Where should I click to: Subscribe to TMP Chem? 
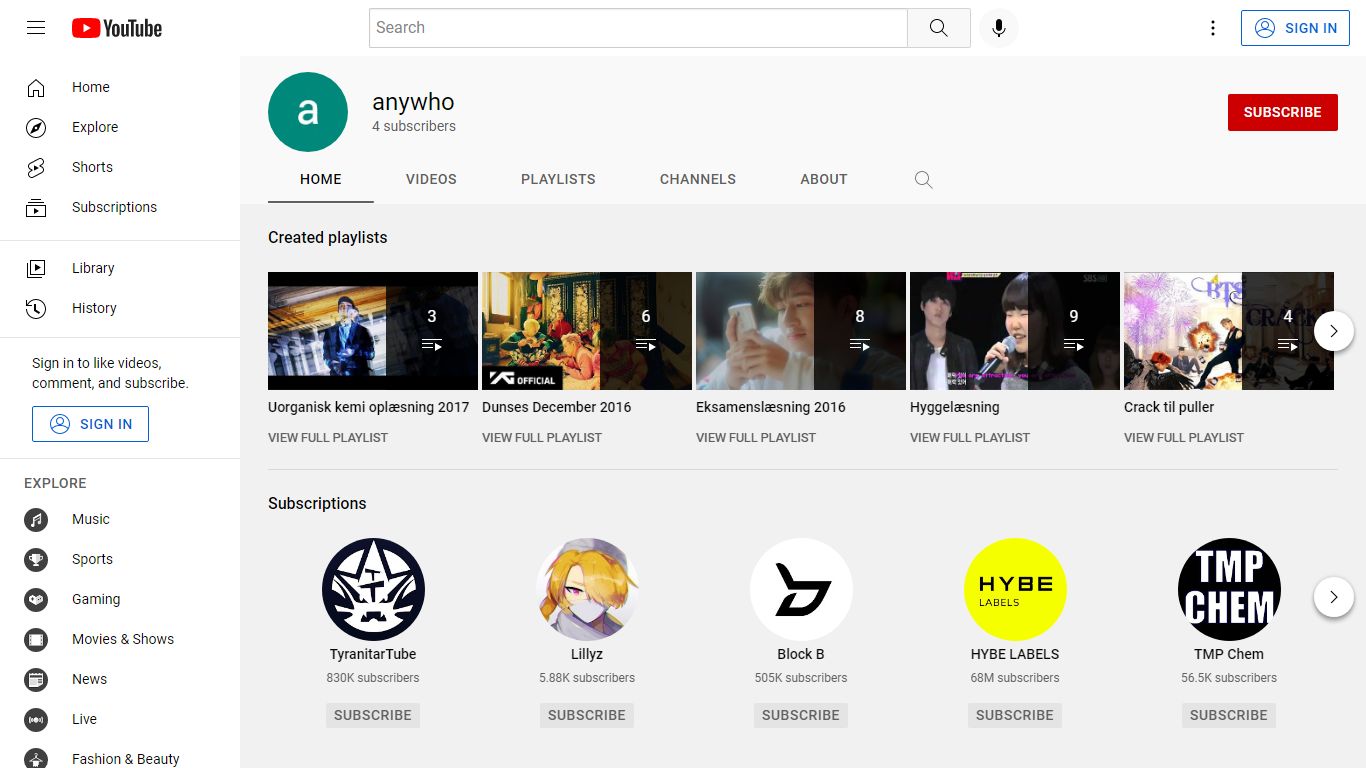click(x=1229, y=715)
